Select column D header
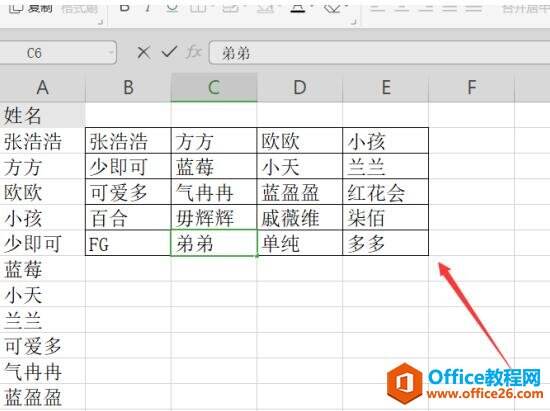Screen dimensions: 550x411 tap(300, 87)
